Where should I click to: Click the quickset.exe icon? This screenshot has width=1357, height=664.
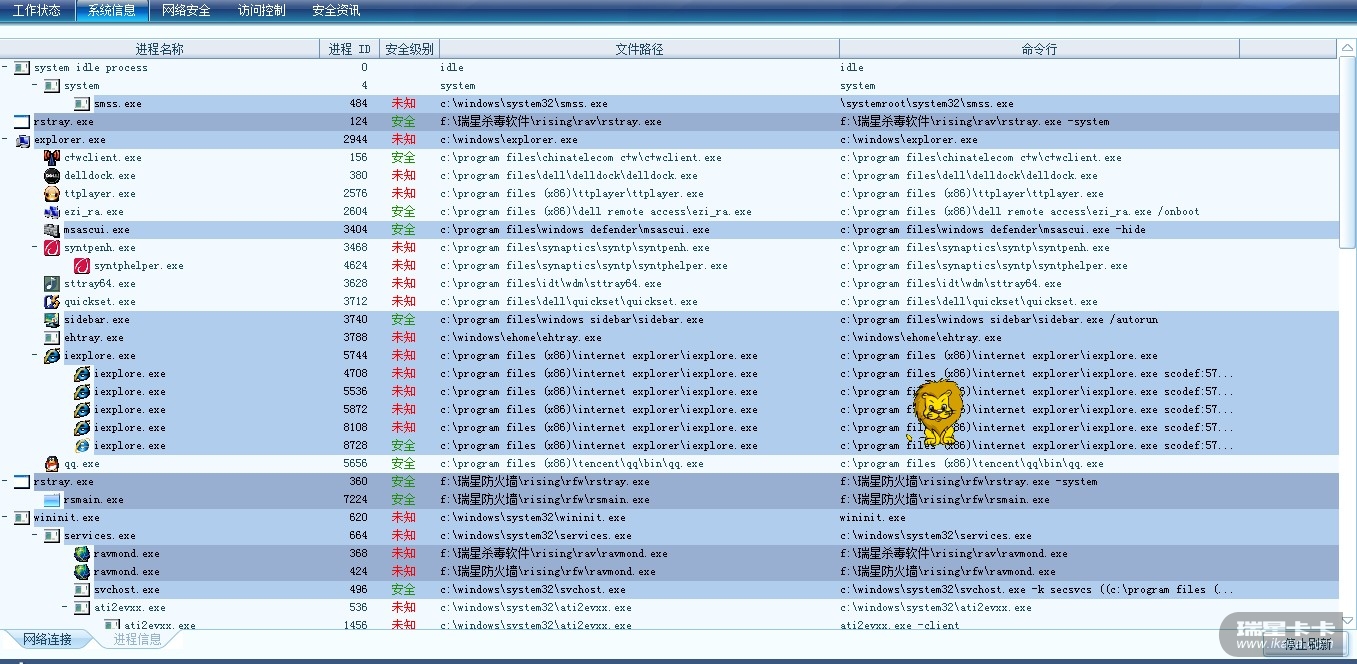52,302
